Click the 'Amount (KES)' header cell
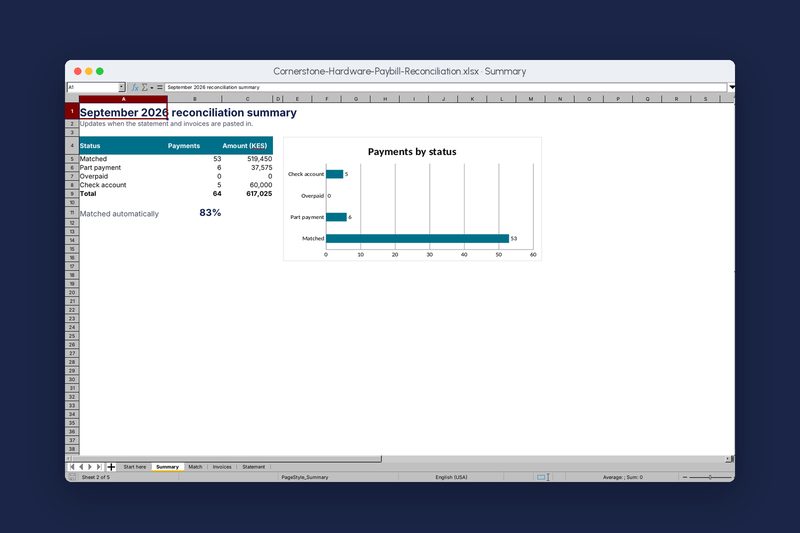This screenshot has width=800, height=533. click(x=247, y=145)
